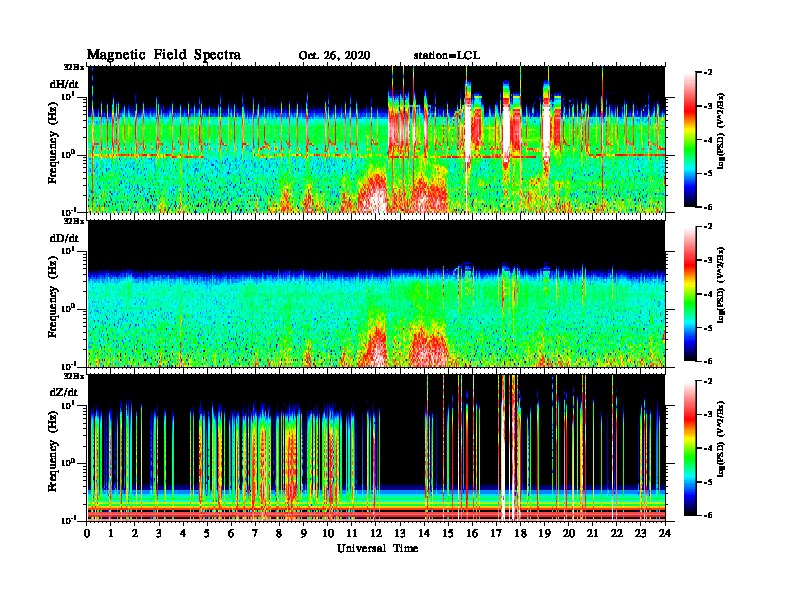Image resolution: width=792 pixels, height=612 pixels.
Task: Click the dD/dt color bar "log(PSD) (V^2/Hz)" label
Action: coord(721,285)
